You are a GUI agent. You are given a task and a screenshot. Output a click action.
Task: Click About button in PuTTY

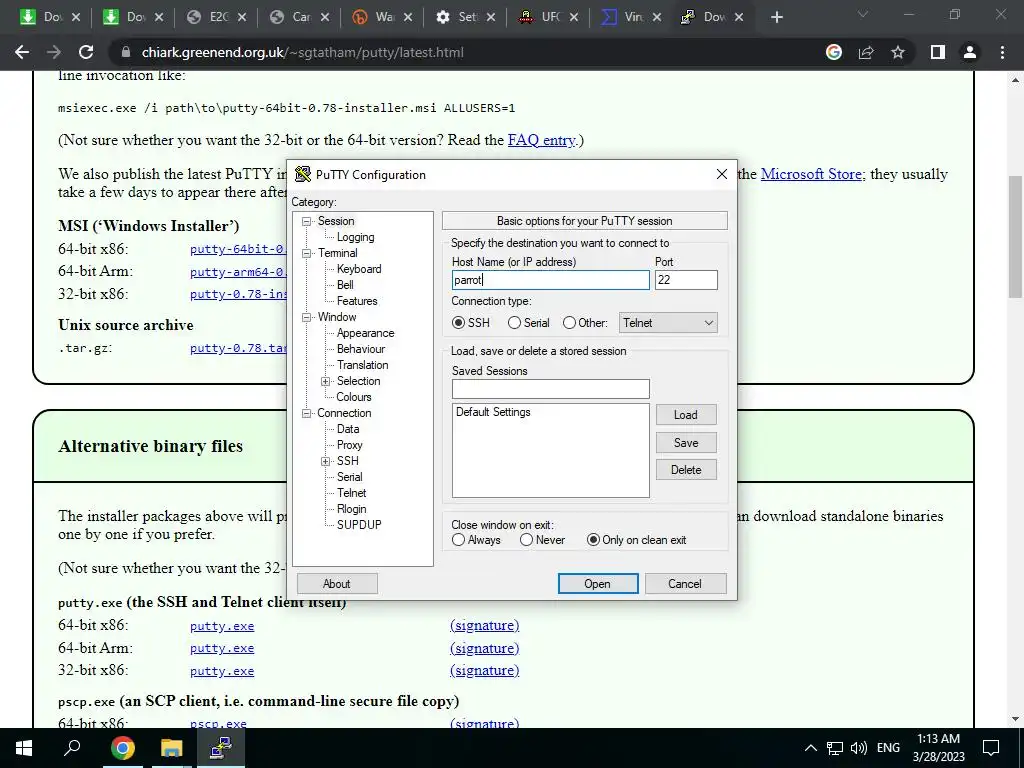pos(337,584)
